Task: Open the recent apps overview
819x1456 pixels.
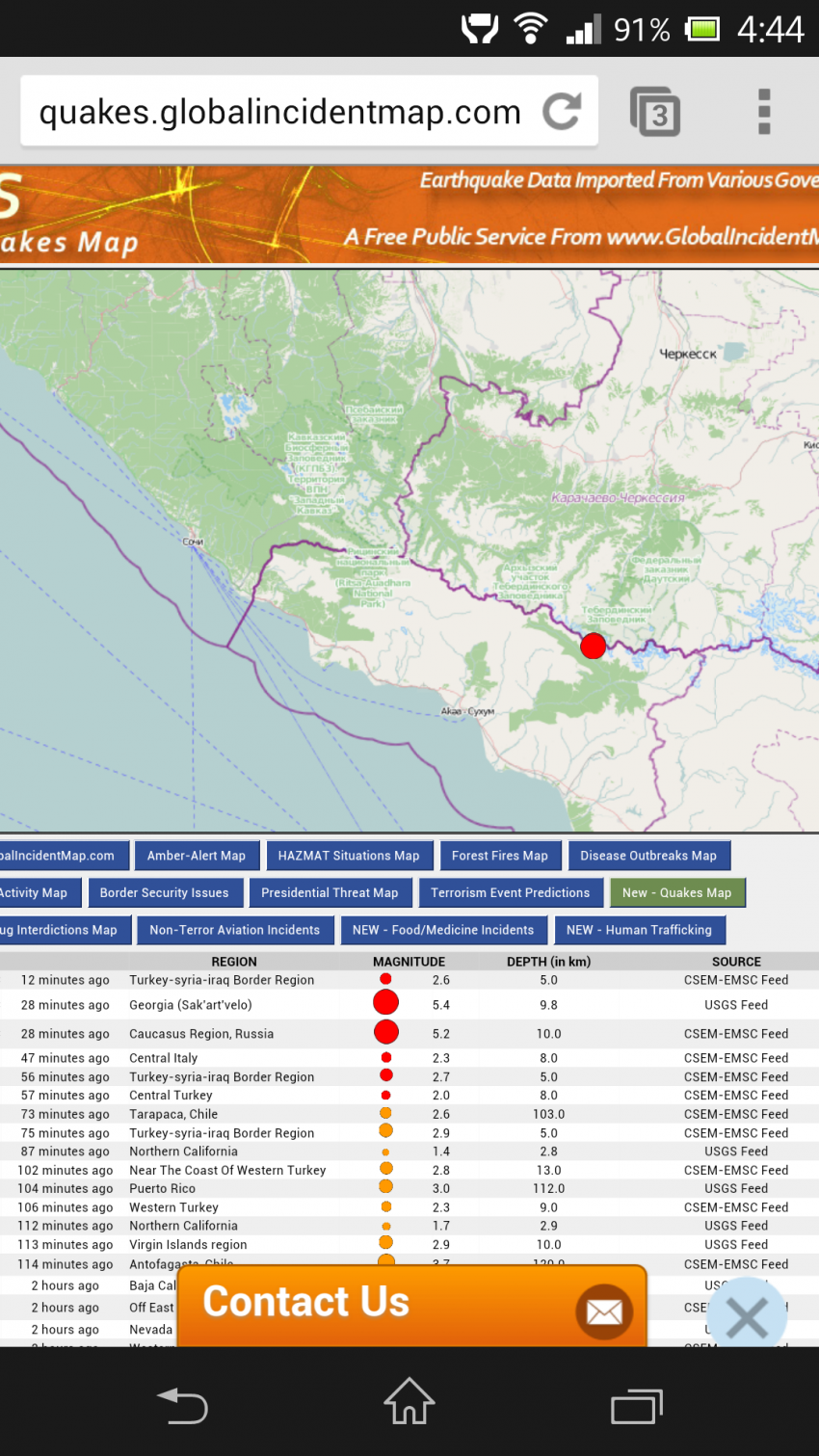Action: 637,1406
